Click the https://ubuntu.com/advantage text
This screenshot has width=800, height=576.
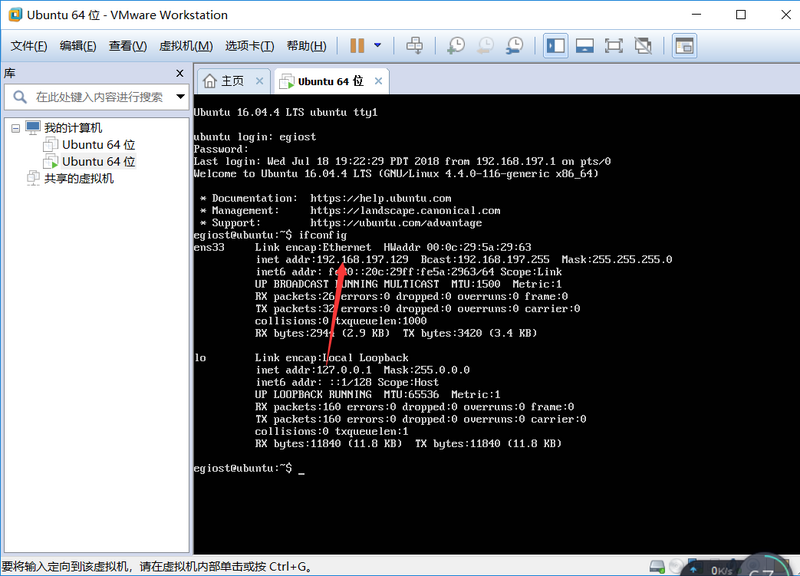click(396, 223)
